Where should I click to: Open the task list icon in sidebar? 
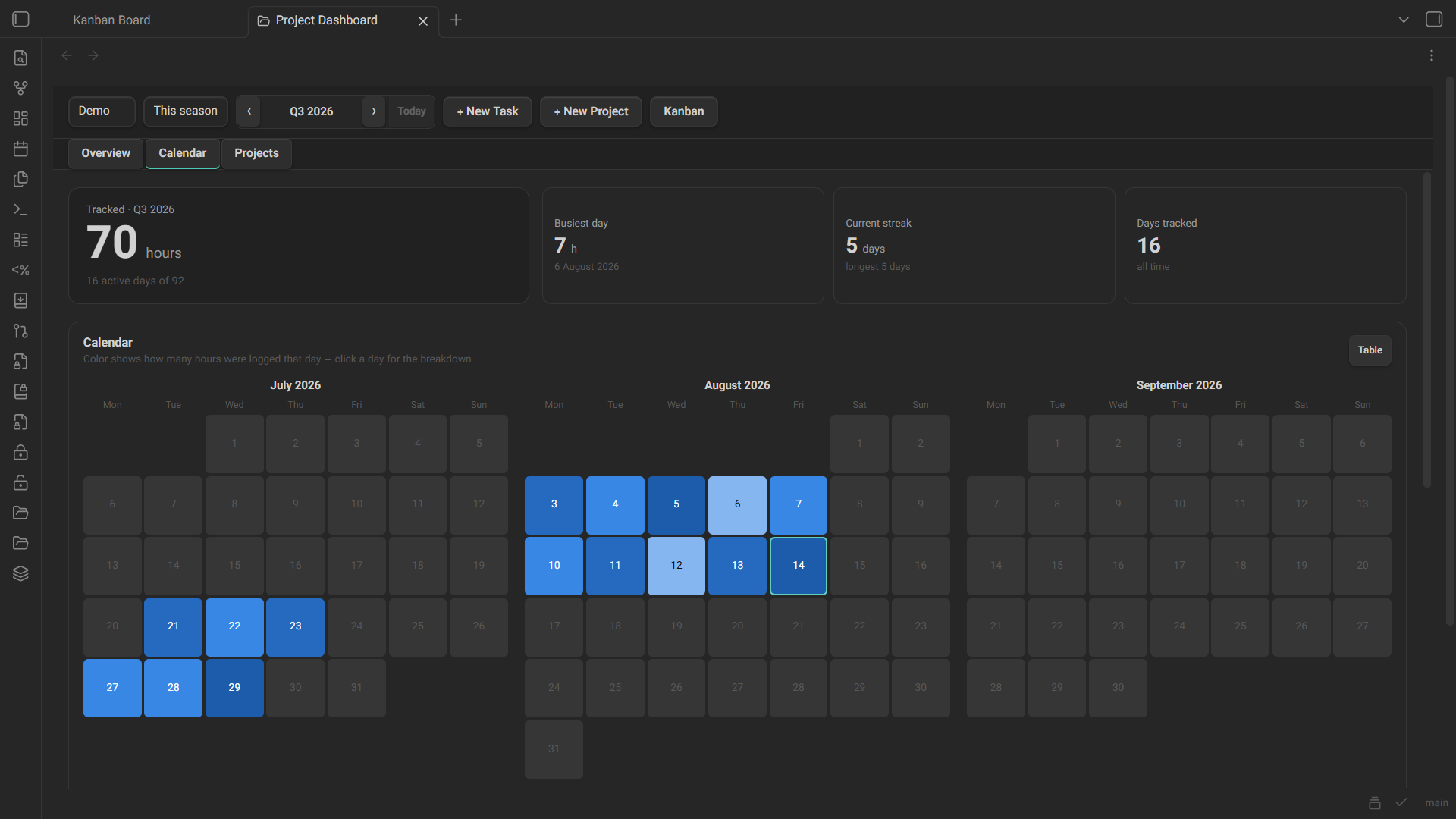(x=20, y=240)
